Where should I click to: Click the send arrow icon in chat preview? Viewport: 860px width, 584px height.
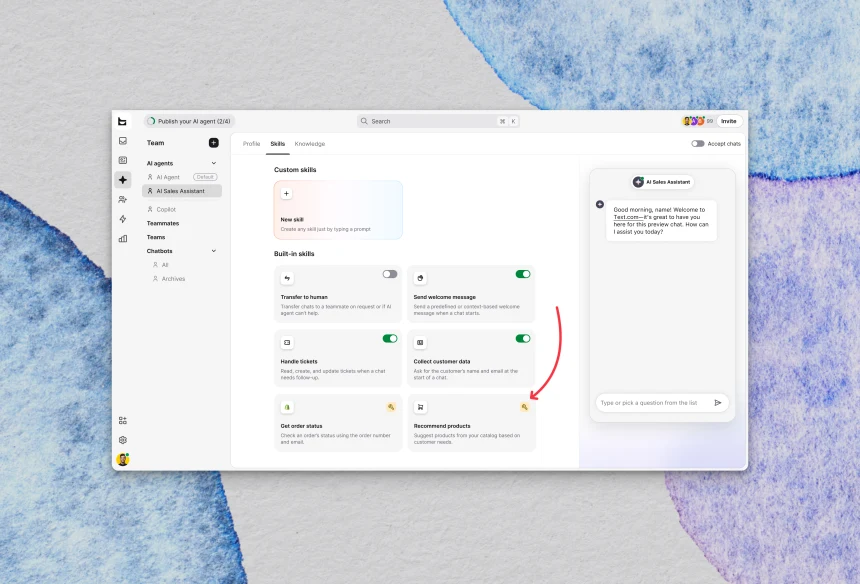(718, 402)
